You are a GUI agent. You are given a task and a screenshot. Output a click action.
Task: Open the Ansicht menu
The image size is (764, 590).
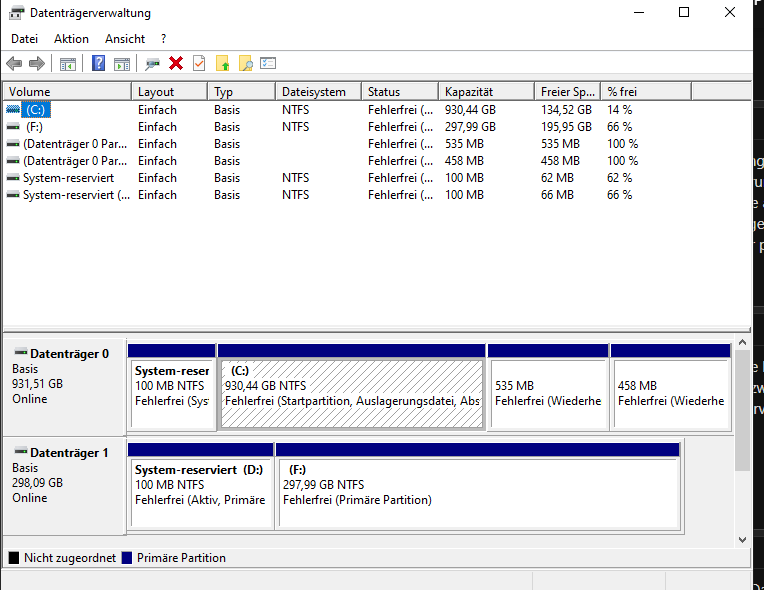click(125, 39)
